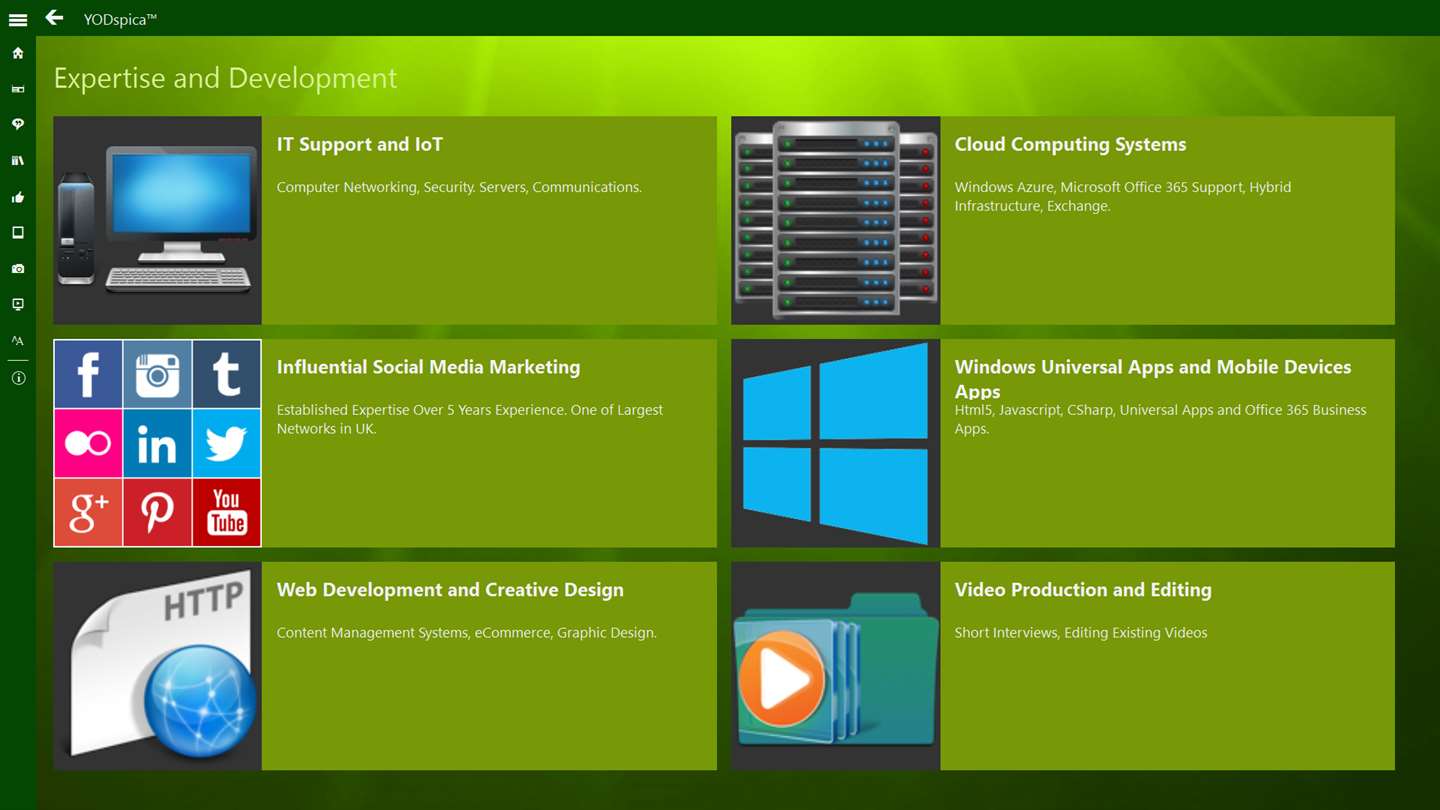The width and height of the screenshot is (1440, 810).
Task: Open Windows Universal Apps and Mobile Devices heading
Action: [1153, 378]
